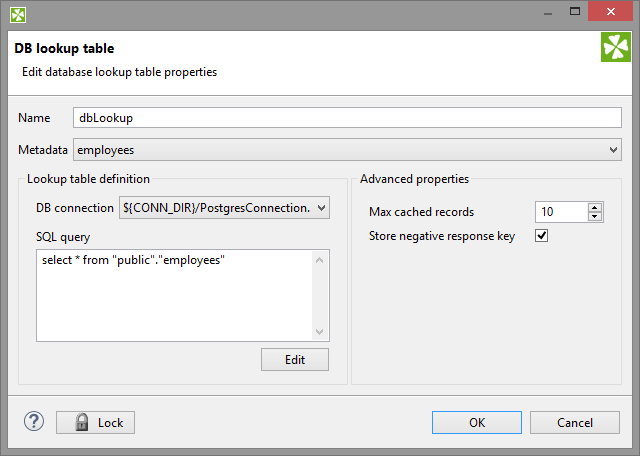The image size is (640, 456).
Task: Toggle Store negative response key checkbox
Action: pyautogui.click(x=542, y=236)
